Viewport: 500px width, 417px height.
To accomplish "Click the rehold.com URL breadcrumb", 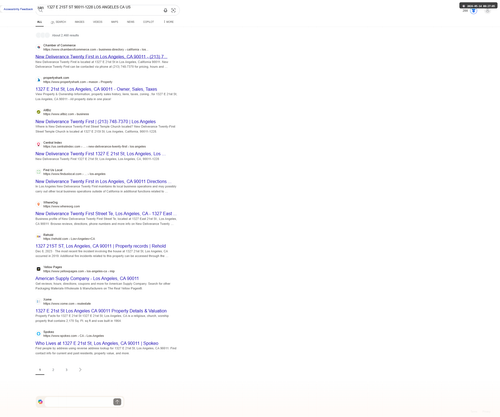I will 69,239.
